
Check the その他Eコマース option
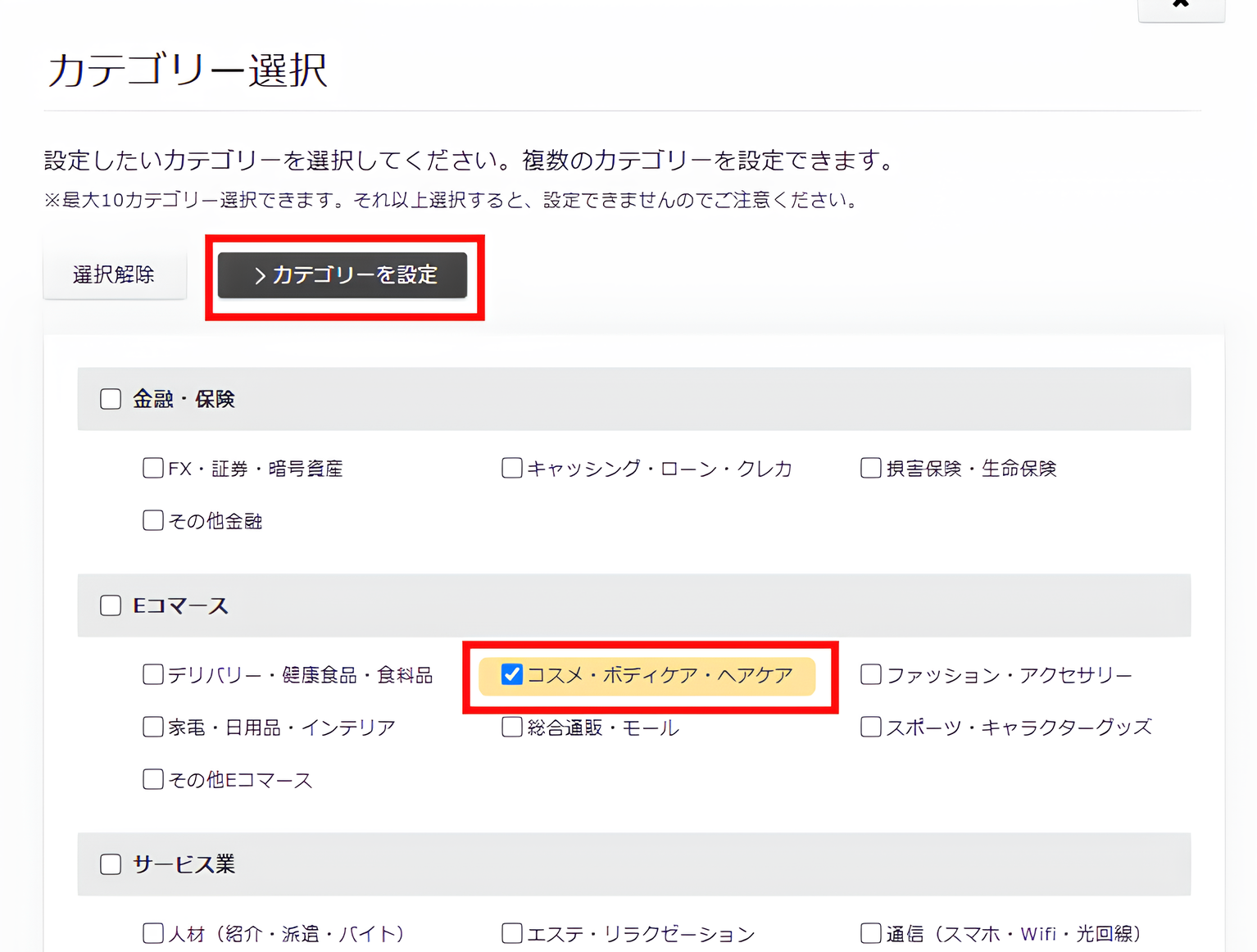pos(153,780)
